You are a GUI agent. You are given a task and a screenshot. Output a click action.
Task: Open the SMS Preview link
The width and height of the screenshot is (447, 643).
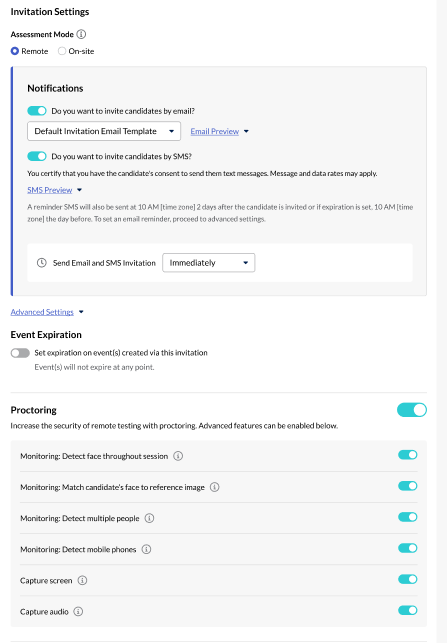[50, 190]
